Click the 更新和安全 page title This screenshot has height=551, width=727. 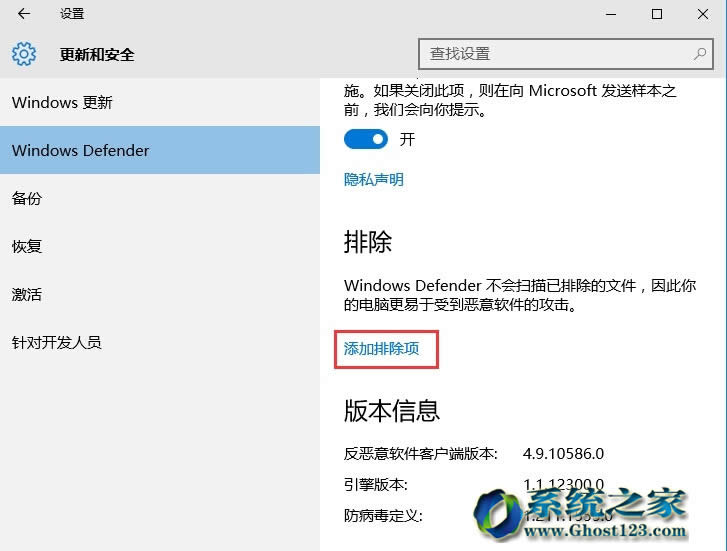pyautogui.click(x=97, y=54)
